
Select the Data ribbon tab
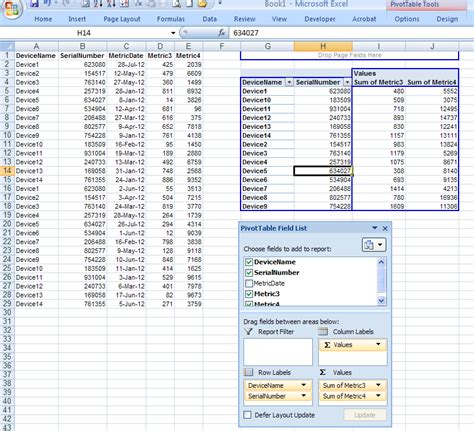click(210, 19)
